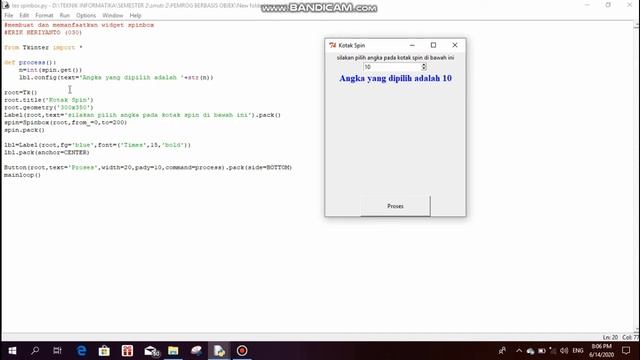
Task: Open the Action Center notifications
Action: [x=626, y=351]
